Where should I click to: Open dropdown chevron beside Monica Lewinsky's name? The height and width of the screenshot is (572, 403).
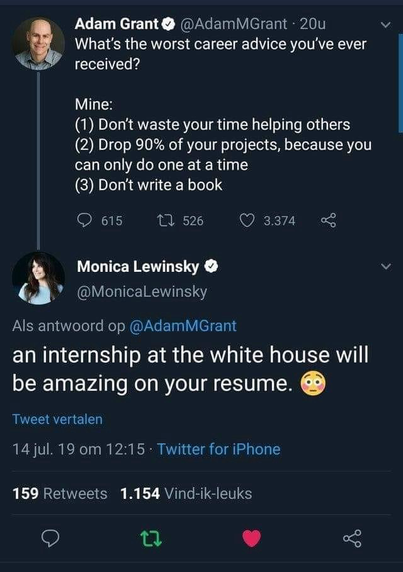(x=386, y=267)
